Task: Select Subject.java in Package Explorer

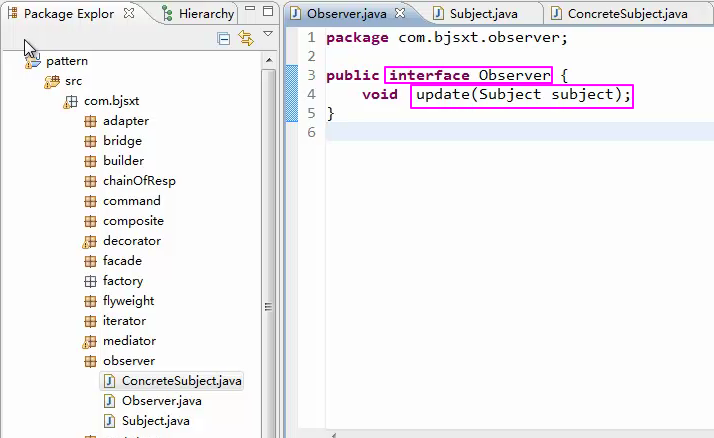Action: tap(156, 421)
